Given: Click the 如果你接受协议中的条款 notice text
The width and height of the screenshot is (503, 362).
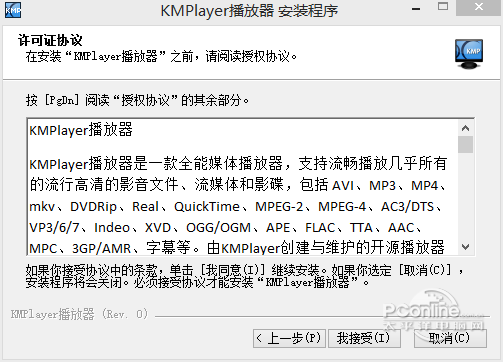Looking at the screenshot, I should [x=244, y=276].
